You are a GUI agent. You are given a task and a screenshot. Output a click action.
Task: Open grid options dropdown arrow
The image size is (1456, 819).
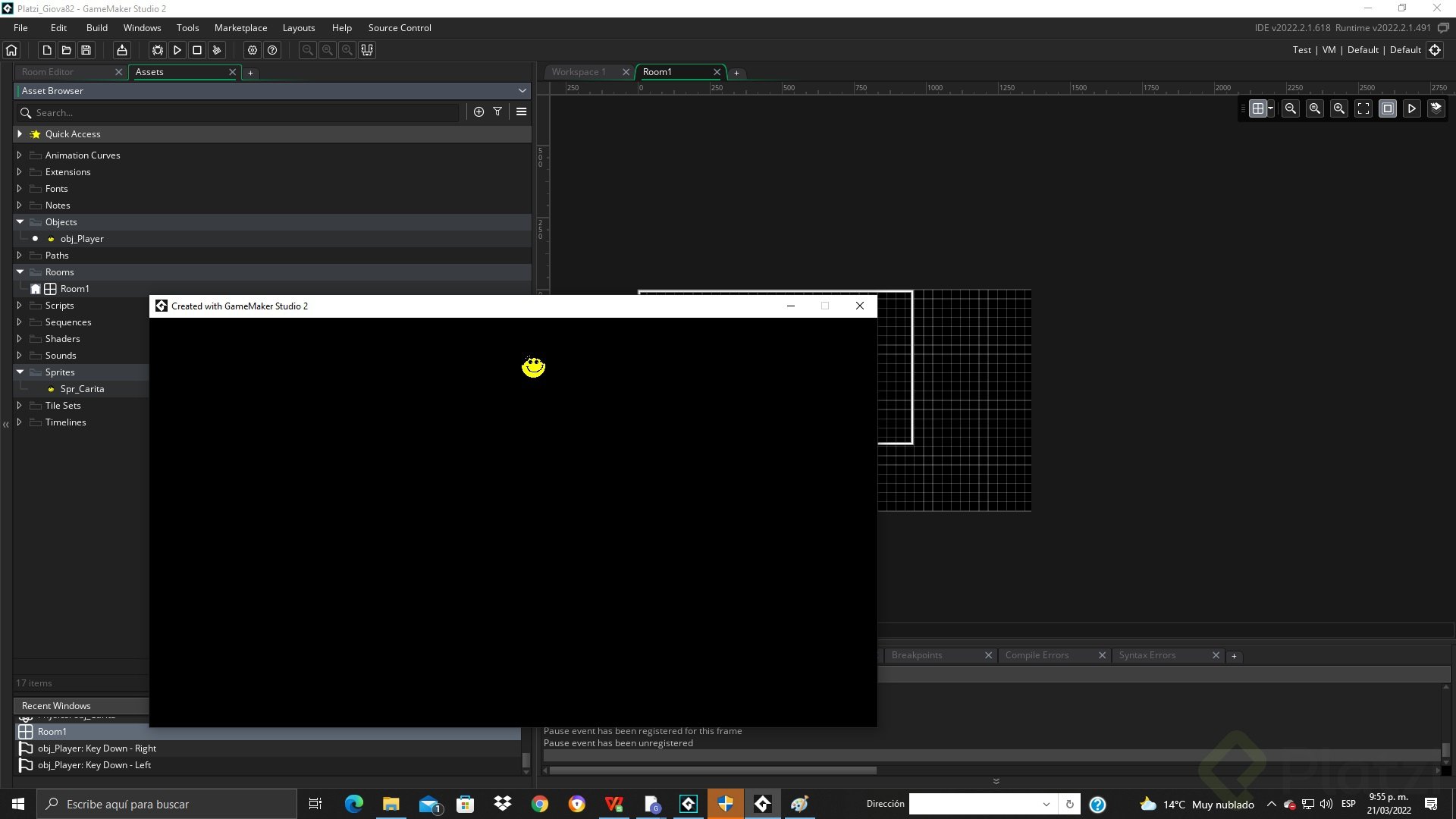tap(1271, 108)
